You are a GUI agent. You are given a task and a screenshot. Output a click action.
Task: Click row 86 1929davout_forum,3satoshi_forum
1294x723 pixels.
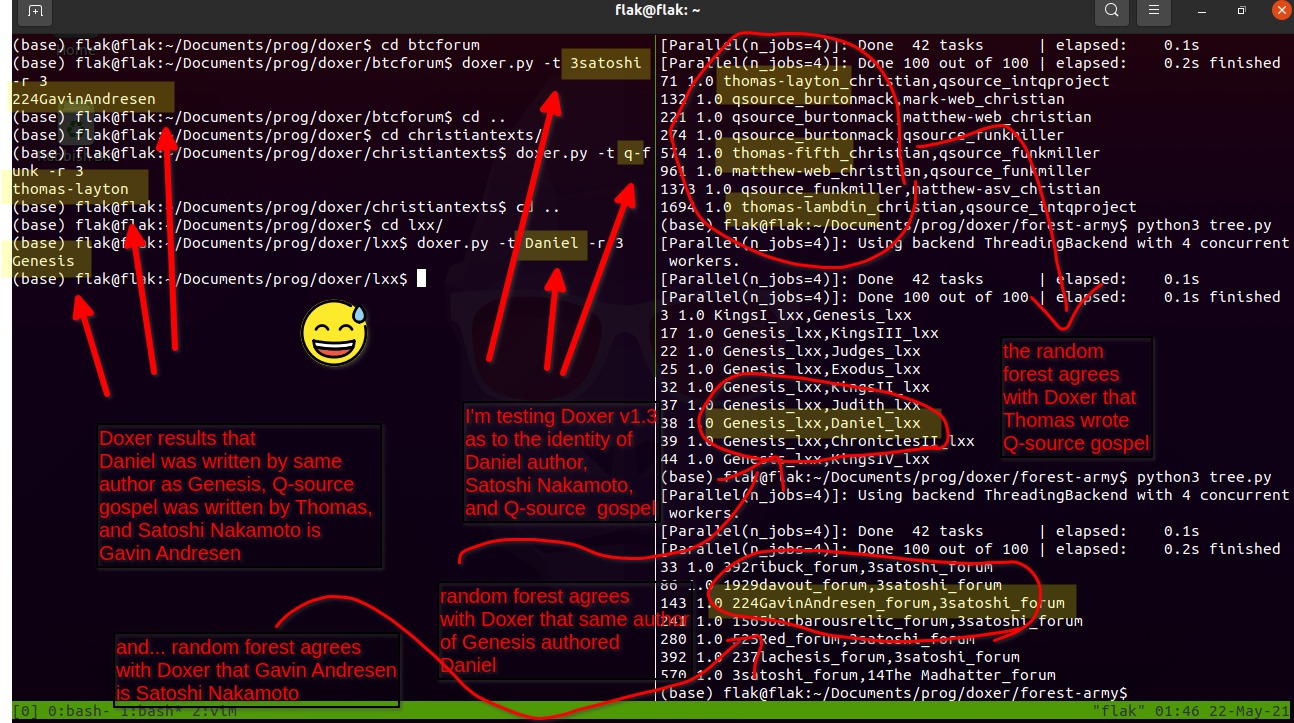830,585
